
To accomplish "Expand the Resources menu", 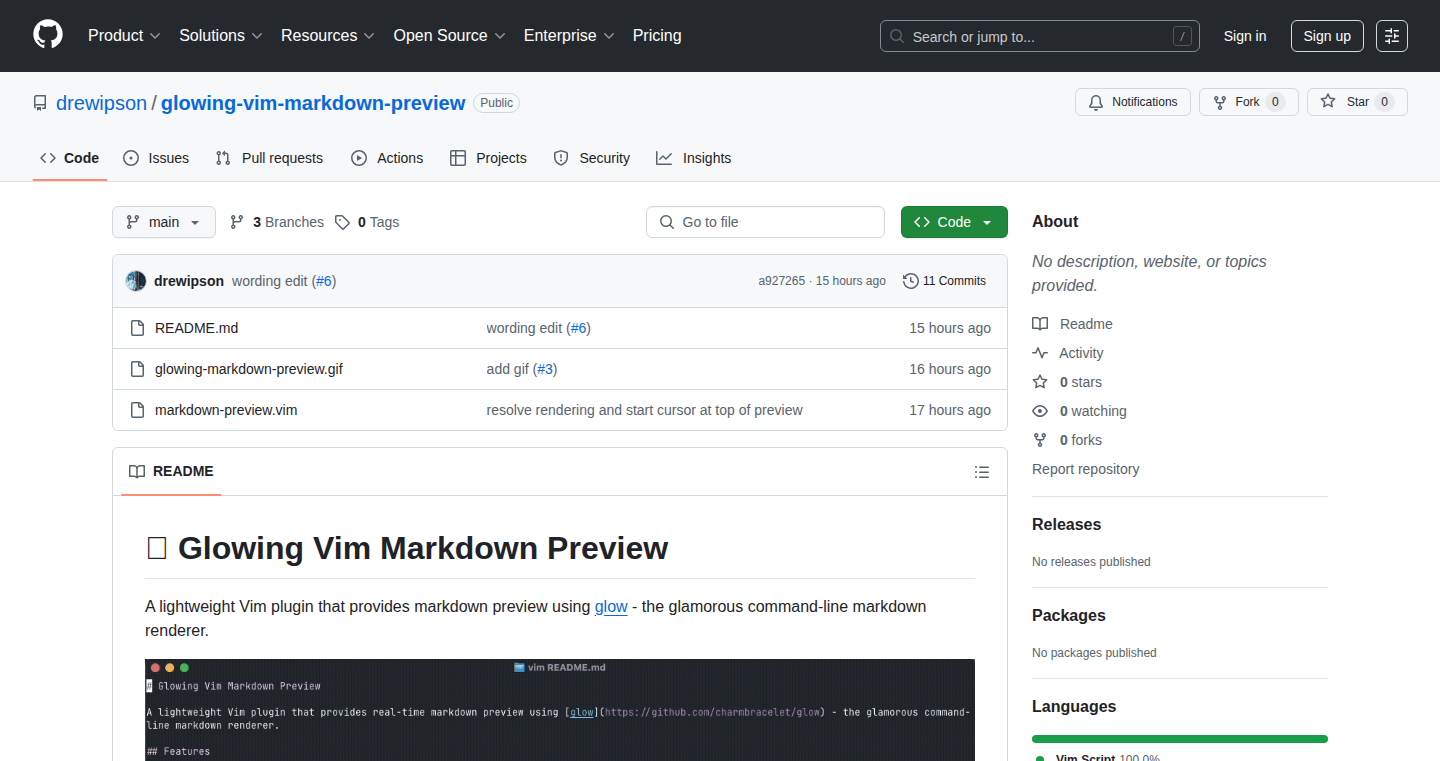I will pos(327,36).
